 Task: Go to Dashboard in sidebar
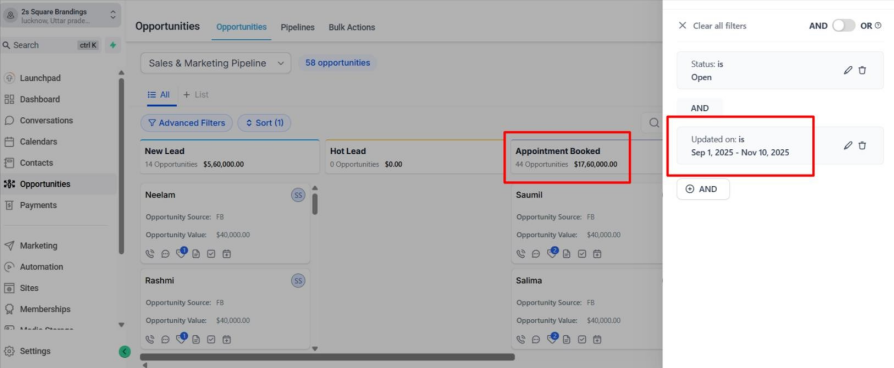coord(39,99)
